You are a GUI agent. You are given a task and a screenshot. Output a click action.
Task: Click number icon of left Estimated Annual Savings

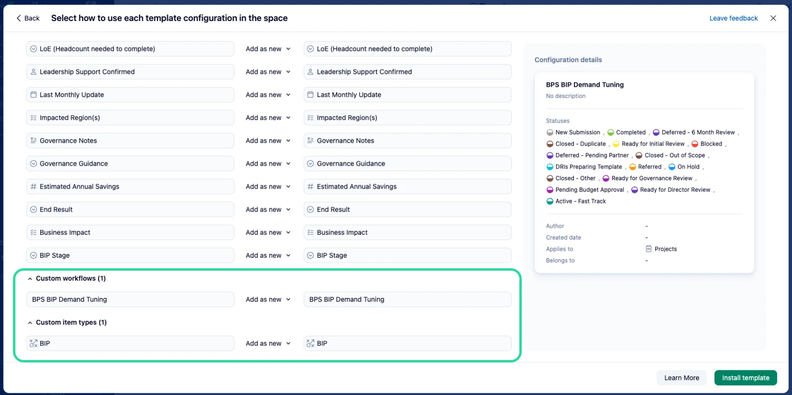click(34, 186)
